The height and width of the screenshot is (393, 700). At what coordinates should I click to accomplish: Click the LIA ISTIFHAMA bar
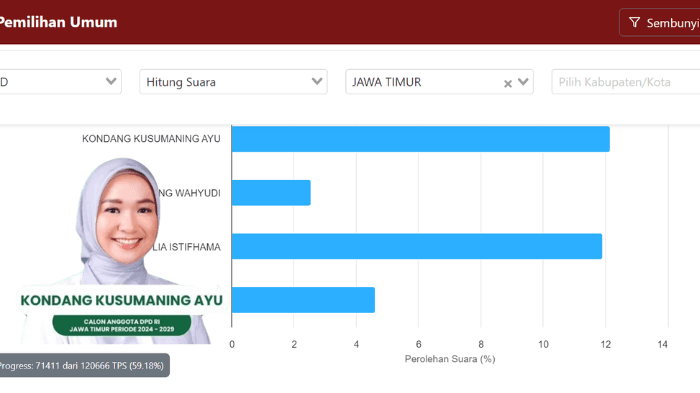point(417,246)
